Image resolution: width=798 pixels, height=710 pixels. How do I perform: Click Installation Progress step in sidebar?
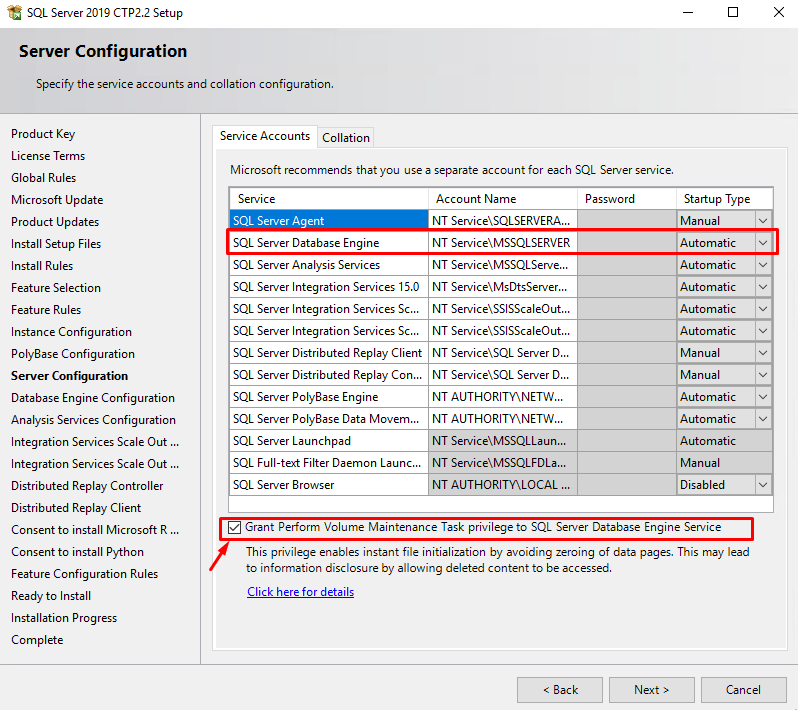pyautogui.click(x=64, y=618)
